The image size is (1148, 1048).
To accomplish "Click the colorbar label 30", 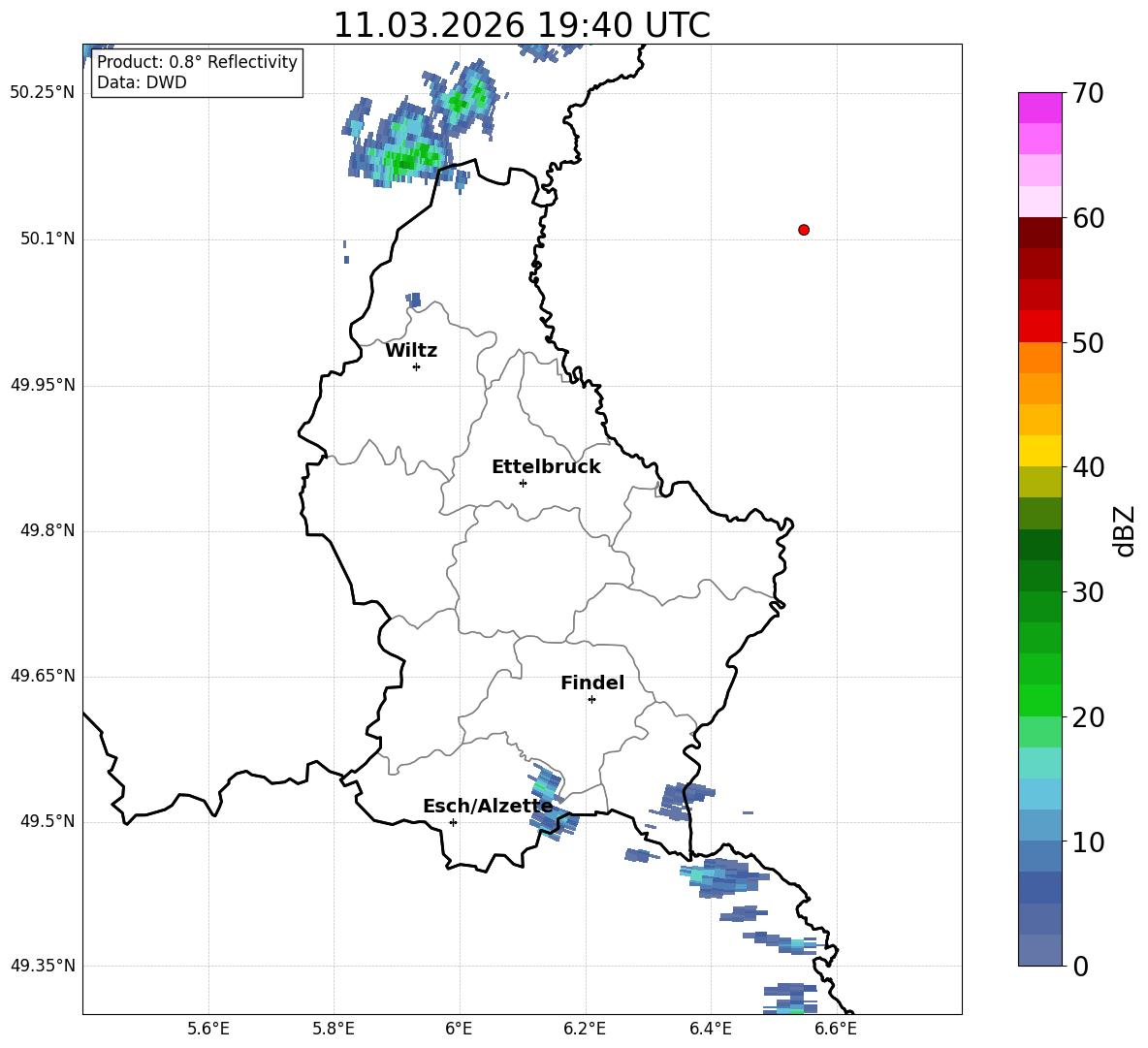I will (x=1088, y=592).
